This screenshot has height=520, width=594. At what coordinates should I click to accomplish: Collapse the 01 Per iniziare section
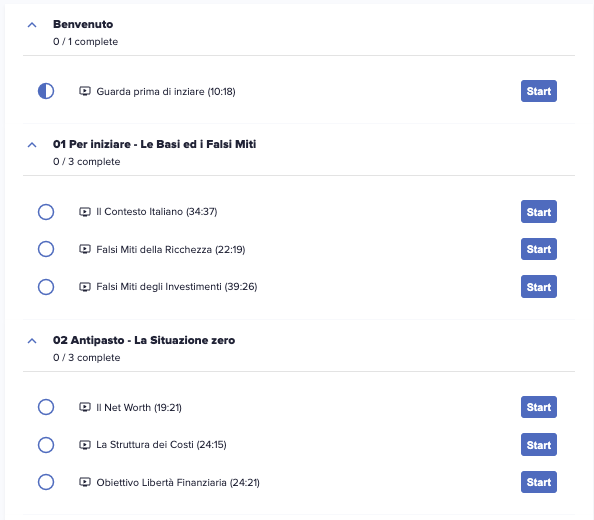pyautogui.click(x=32, y=145)
